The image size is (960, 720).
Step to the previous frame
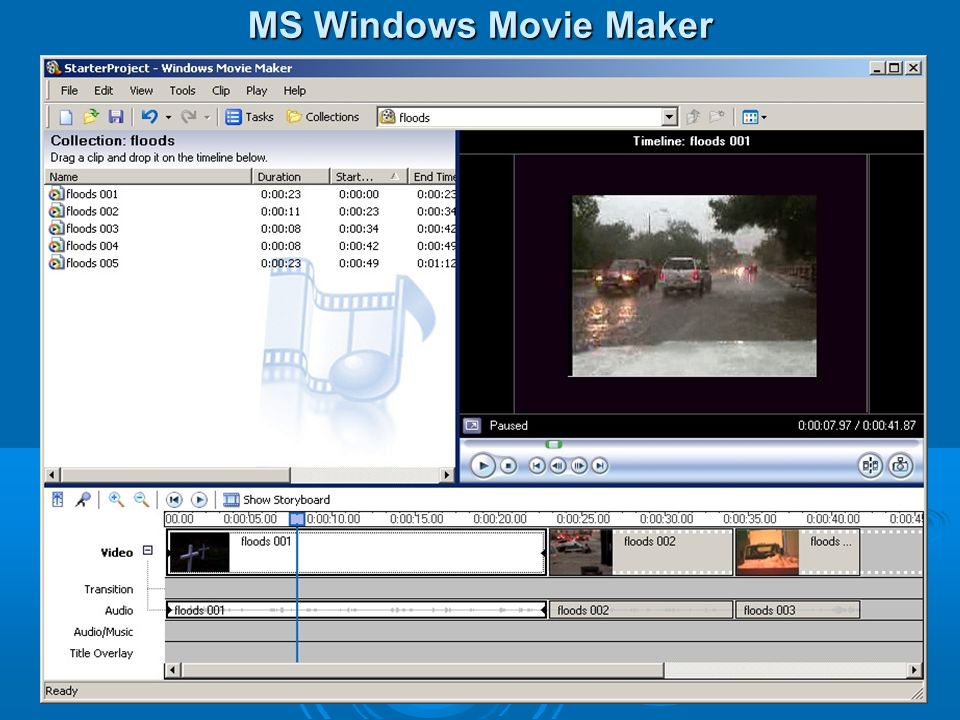pyautogui.click(x=558, y=466)
